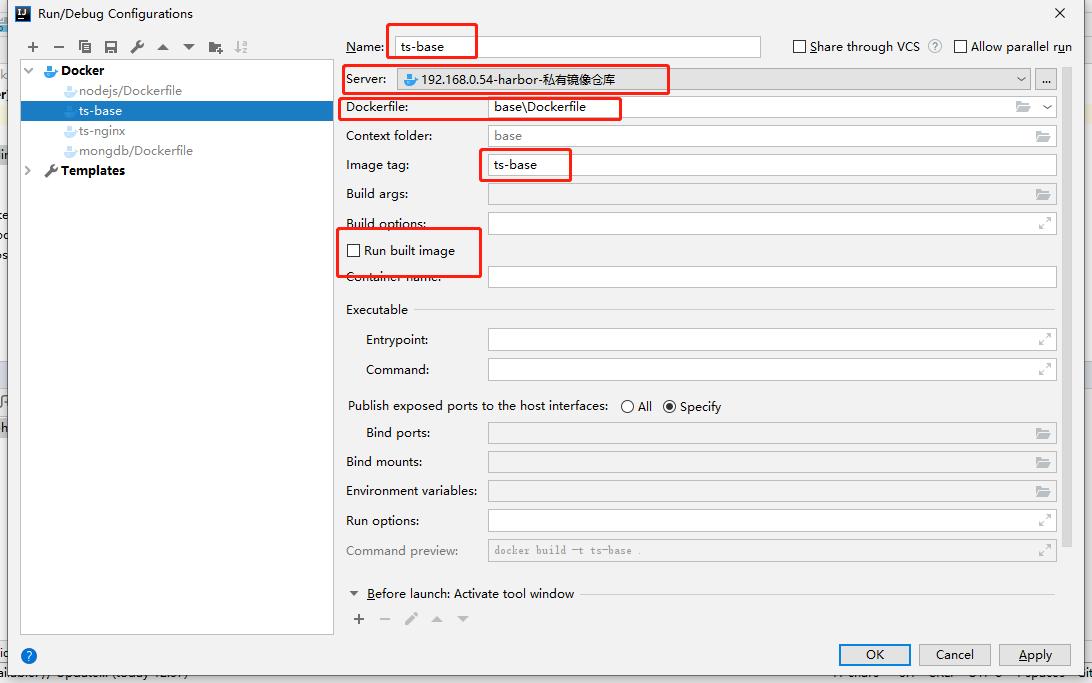1092x683 pixels.
Task: Collapse the Before launch section
Action: click(354, 594)
